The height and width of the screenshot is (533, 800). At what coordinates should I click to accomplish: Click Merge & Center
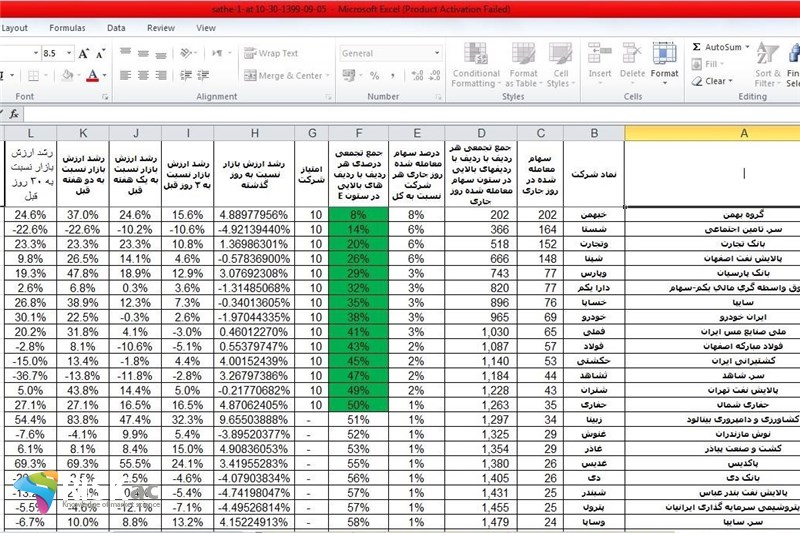point(283,75)
